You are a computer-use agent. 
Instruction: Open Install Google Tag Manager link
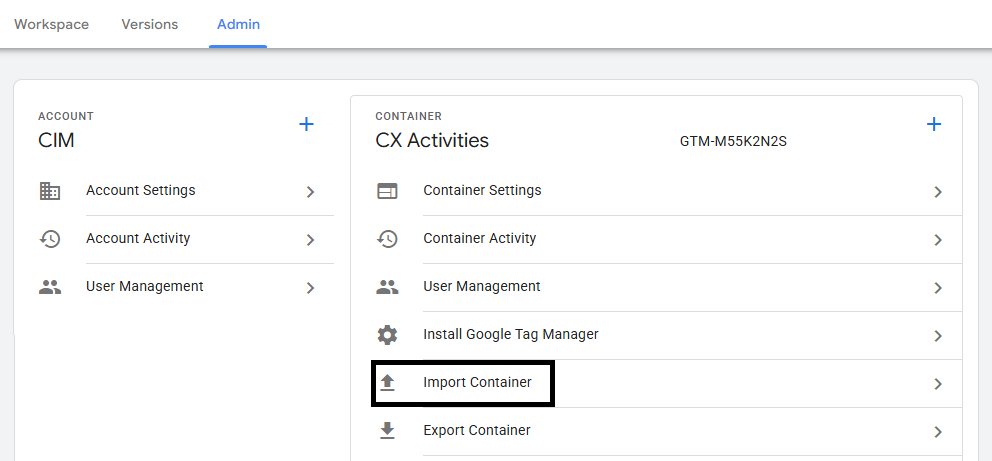coord(510,335)
